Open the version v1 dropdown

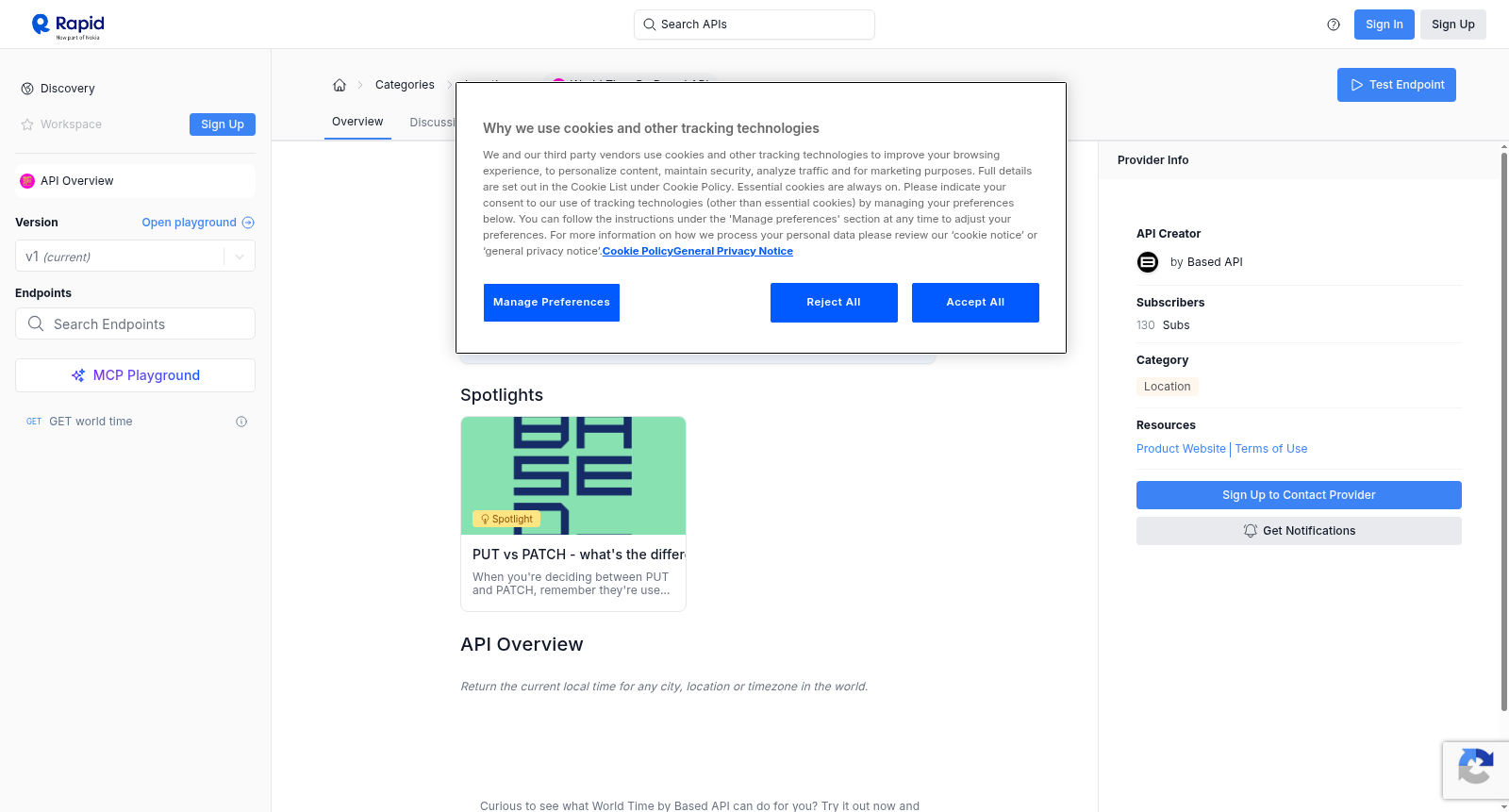(x=135, y=257)
